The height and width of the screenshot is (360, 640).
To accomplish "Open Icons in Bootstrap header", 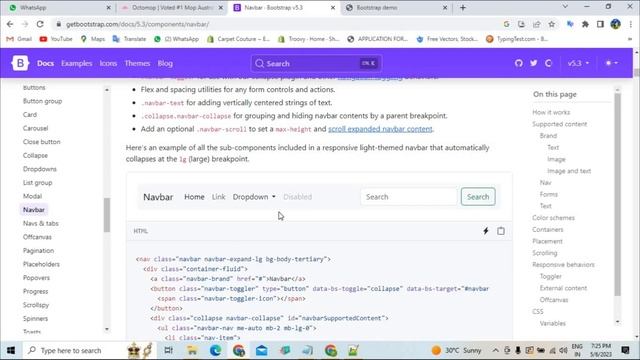I will pos(108,63).
